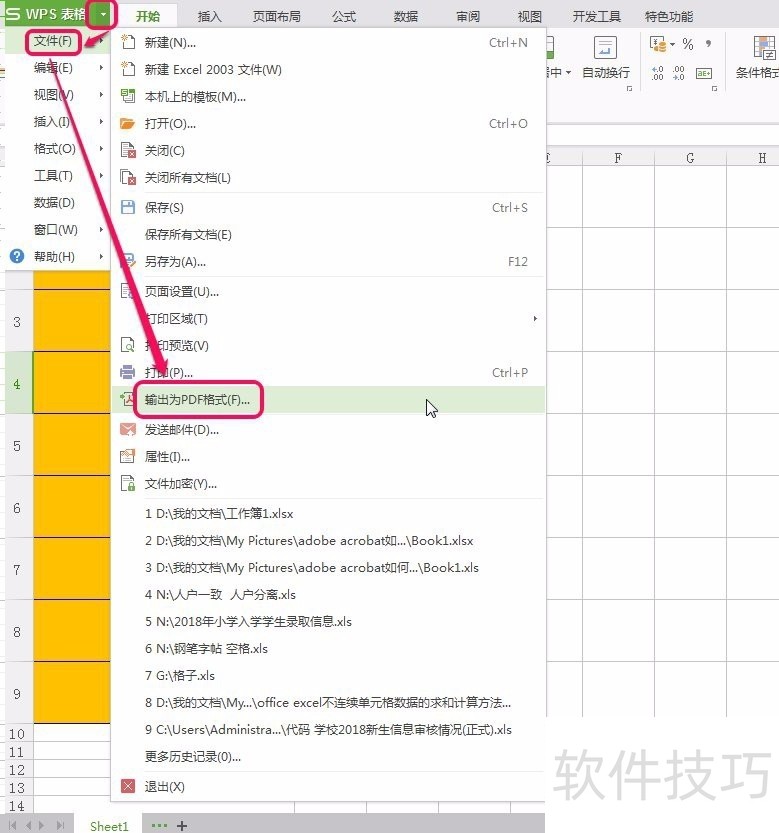This screenshot has height=833, width=779.
Task: Click the template icon beside 本机上的模板(M)
Action: (128, 96)
